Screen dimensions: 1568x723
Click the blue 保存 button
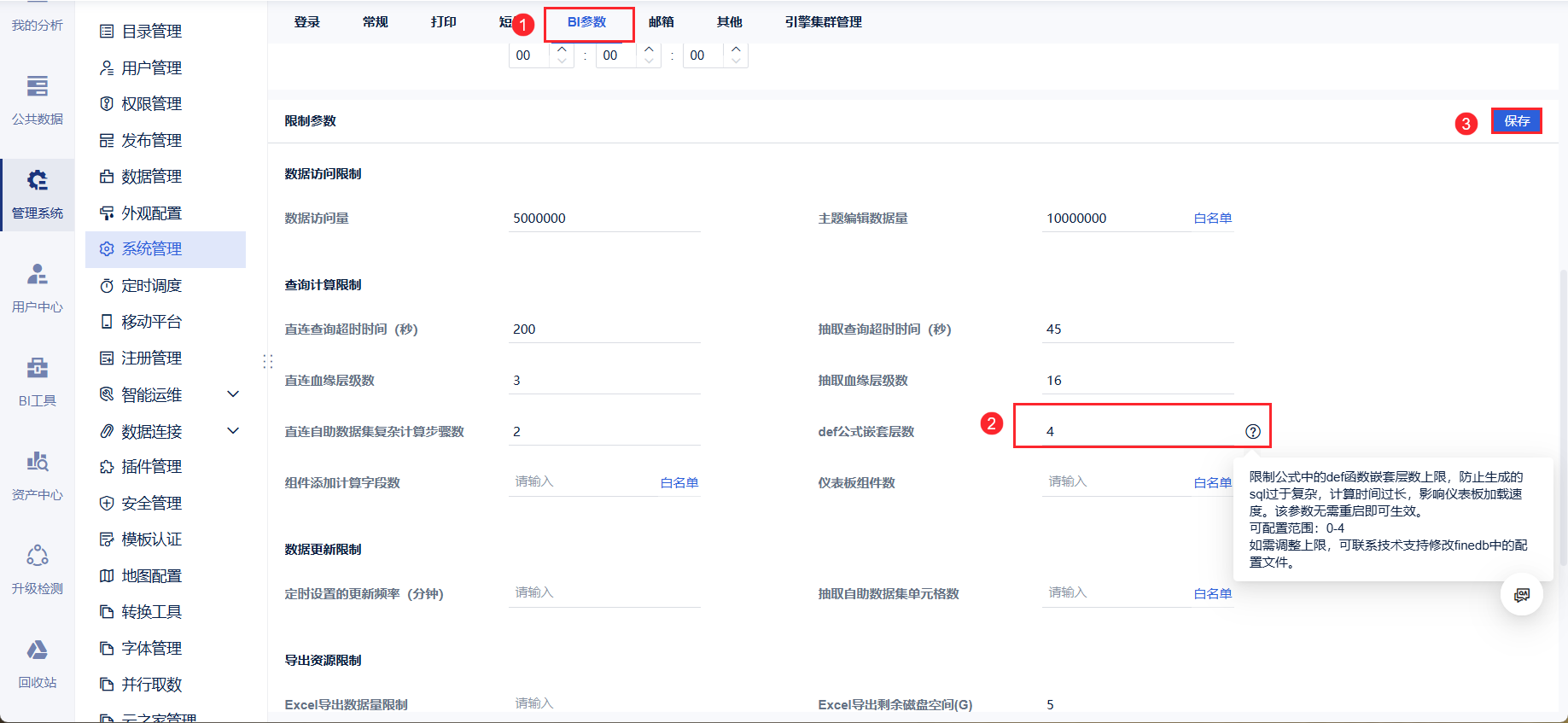(1517, 121)
